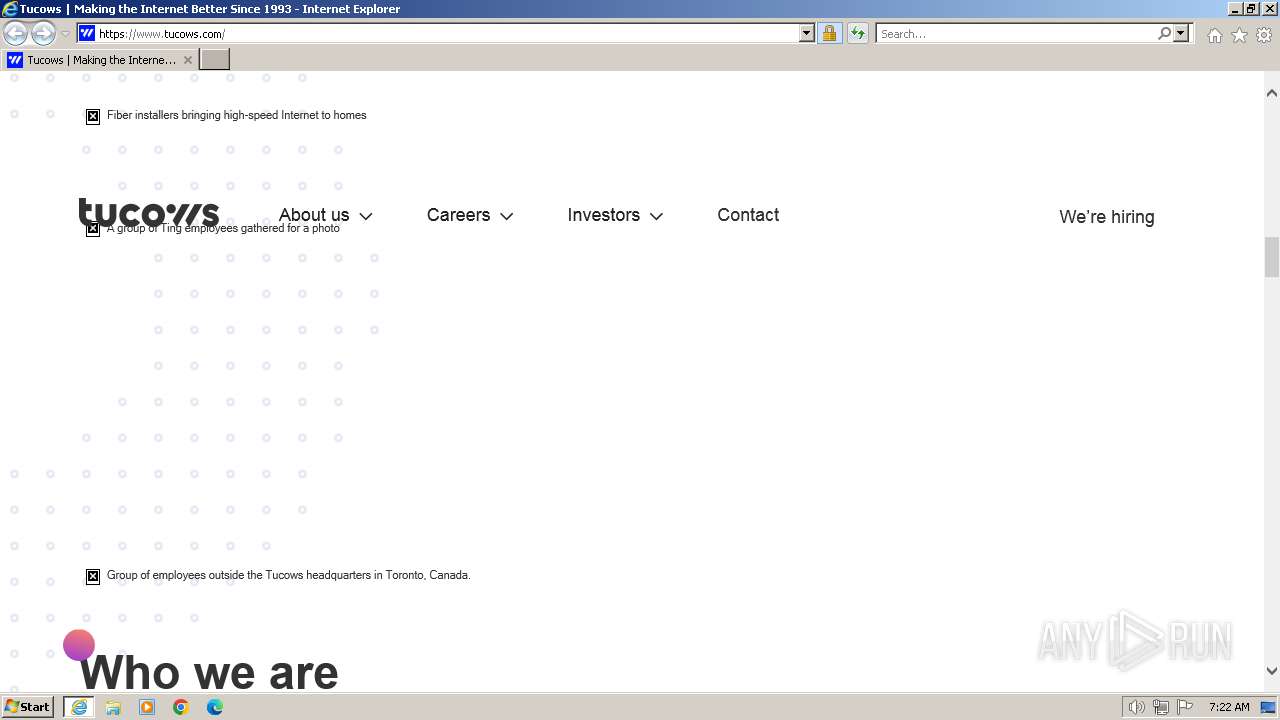The width and height of the screenshot is (1280, 720).
Task: Click the browser Forward arrow button
Action: (43, 34)
